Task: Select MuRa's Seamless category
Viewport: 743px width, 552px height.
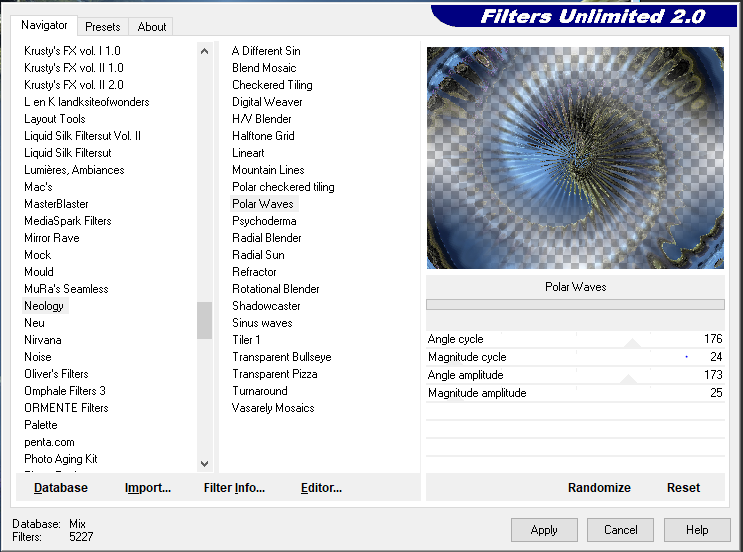Action: point(66,289)
